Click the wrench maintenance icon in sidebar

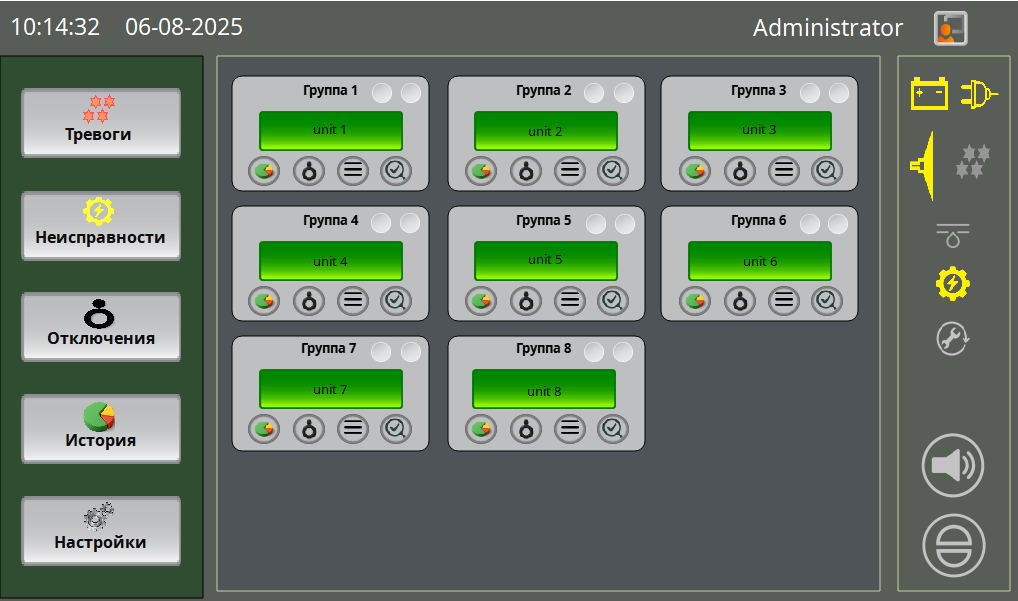951,339
